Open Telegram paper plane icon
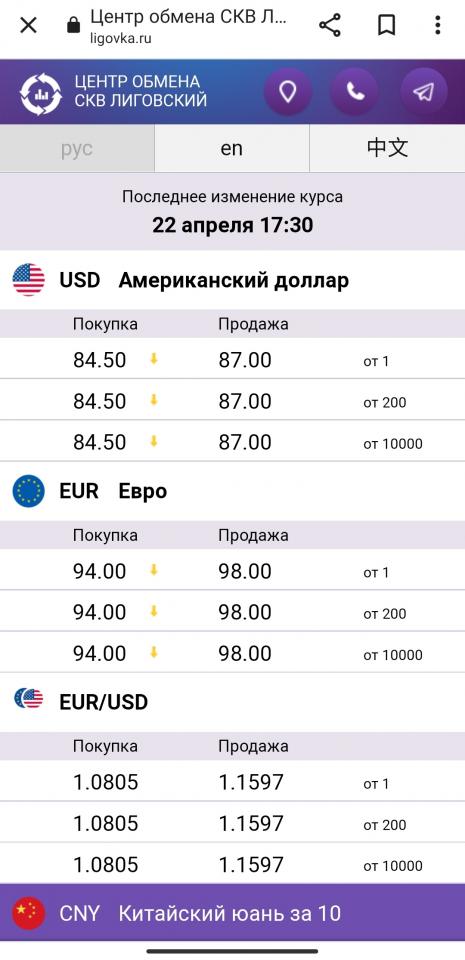 click(x=423, y=92)
